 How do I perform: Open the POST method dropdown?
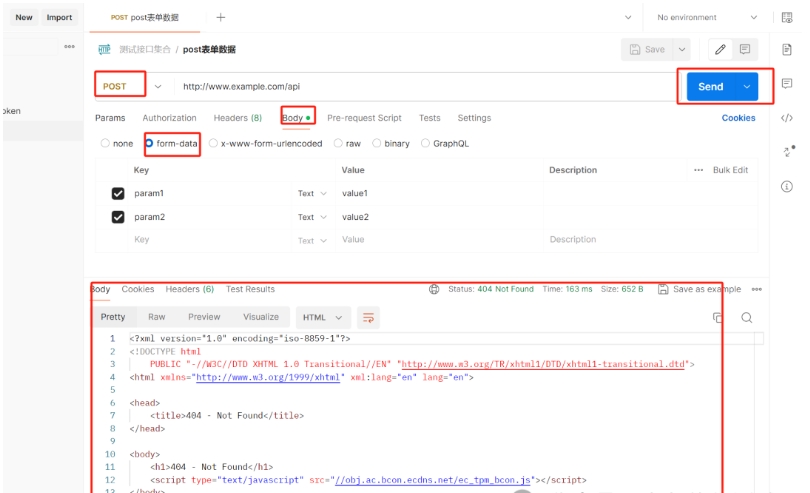tap(158, 86)
